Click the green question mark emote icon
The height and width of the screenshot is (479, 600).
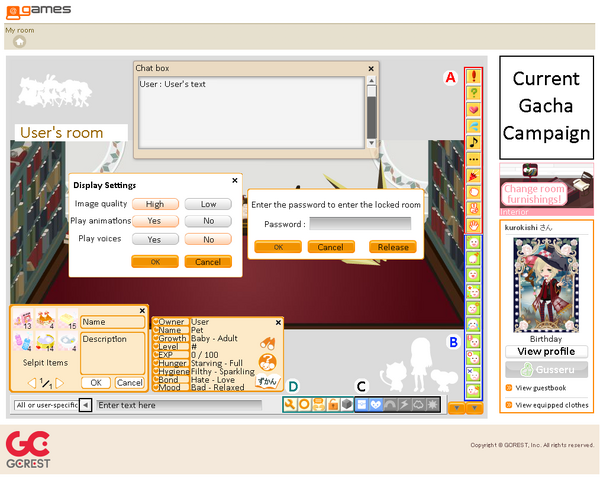[x=474, y=93]
